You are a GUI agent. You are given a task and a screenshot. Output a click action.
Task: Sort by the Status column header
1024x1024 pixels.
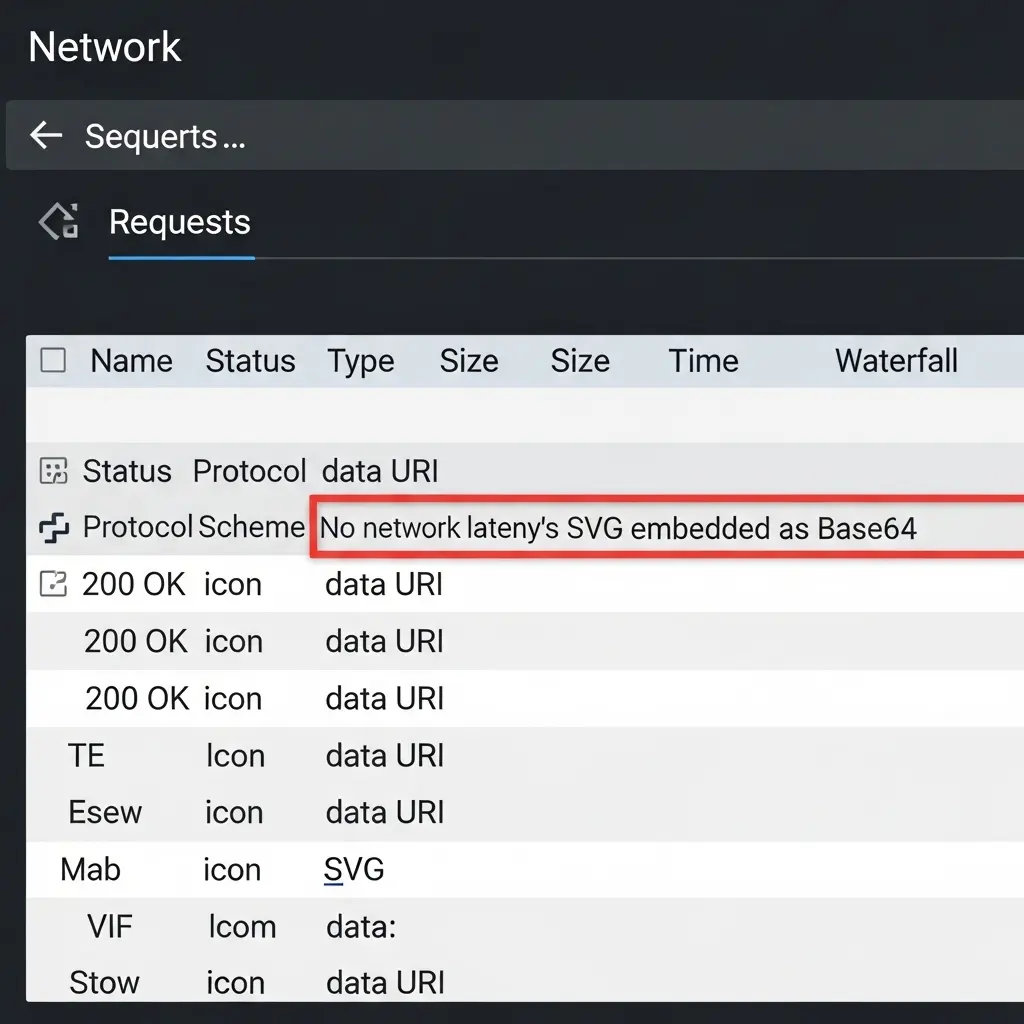click(250, 361)
